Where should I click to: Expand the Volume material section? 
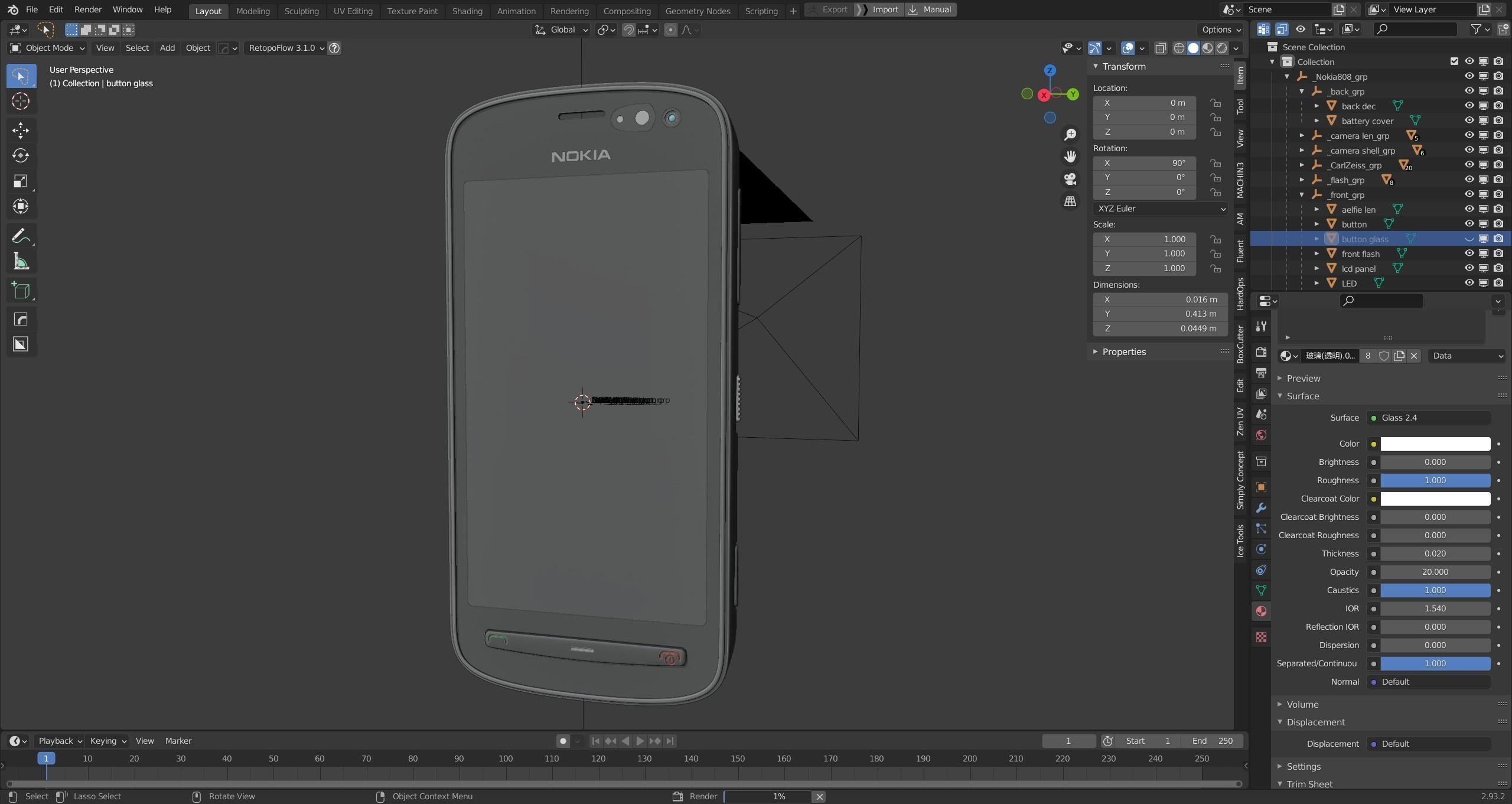tap(1302, 704)
